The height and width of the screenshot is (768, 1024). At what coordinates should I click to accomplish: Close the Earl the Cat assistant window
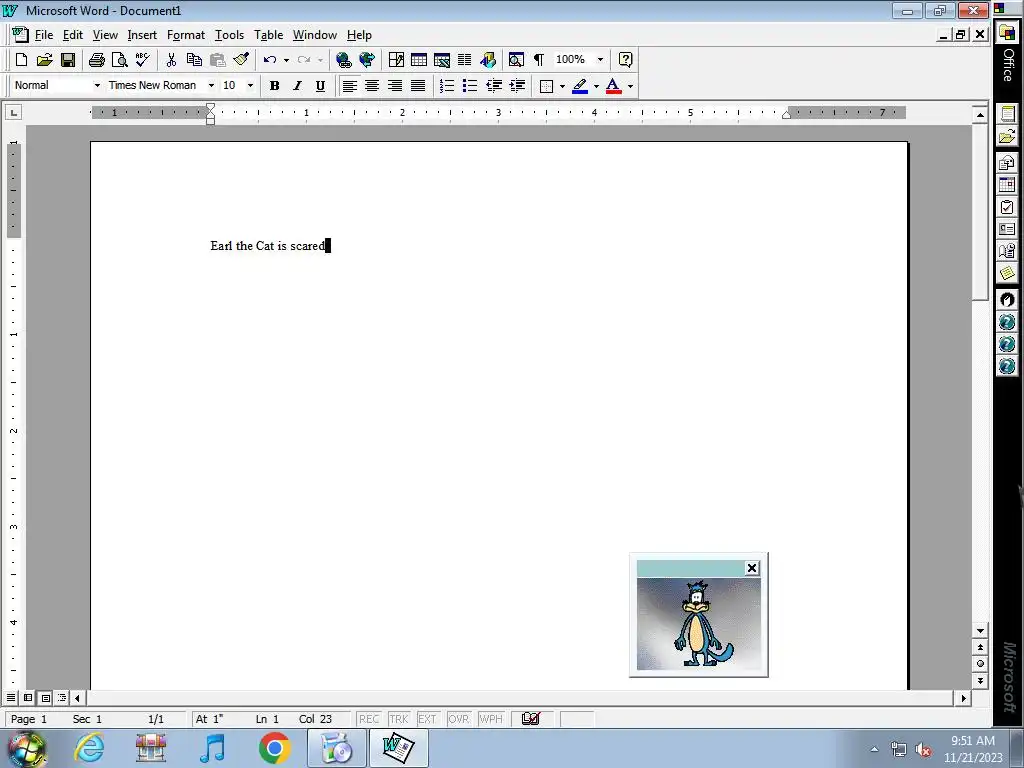click(752, 568)
